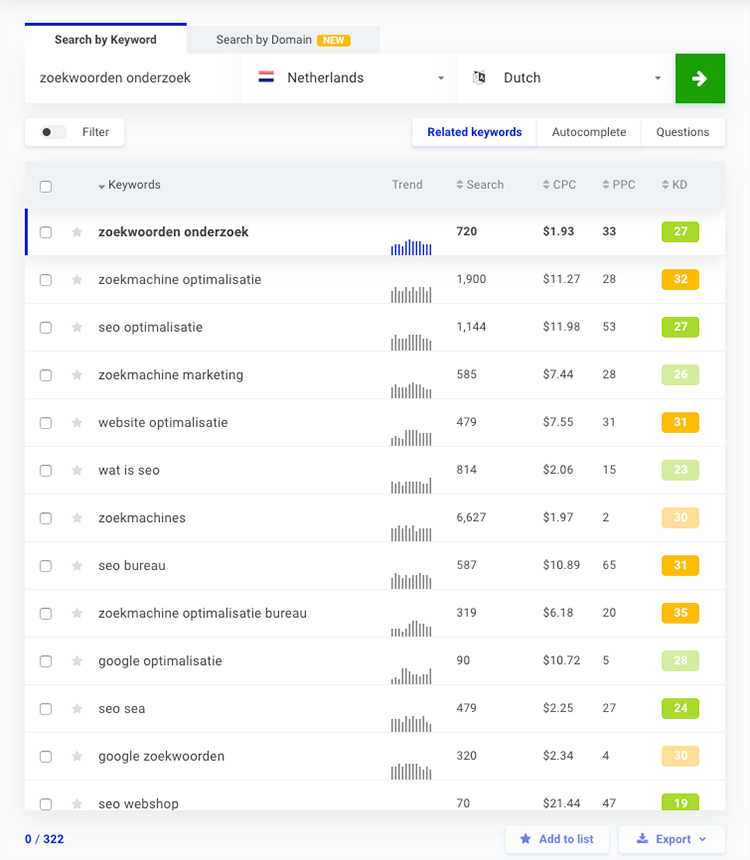This screenshot has height=860, width=750.
Task: Click the green KD score badge for 'wat is seo'
Action: 680,470
